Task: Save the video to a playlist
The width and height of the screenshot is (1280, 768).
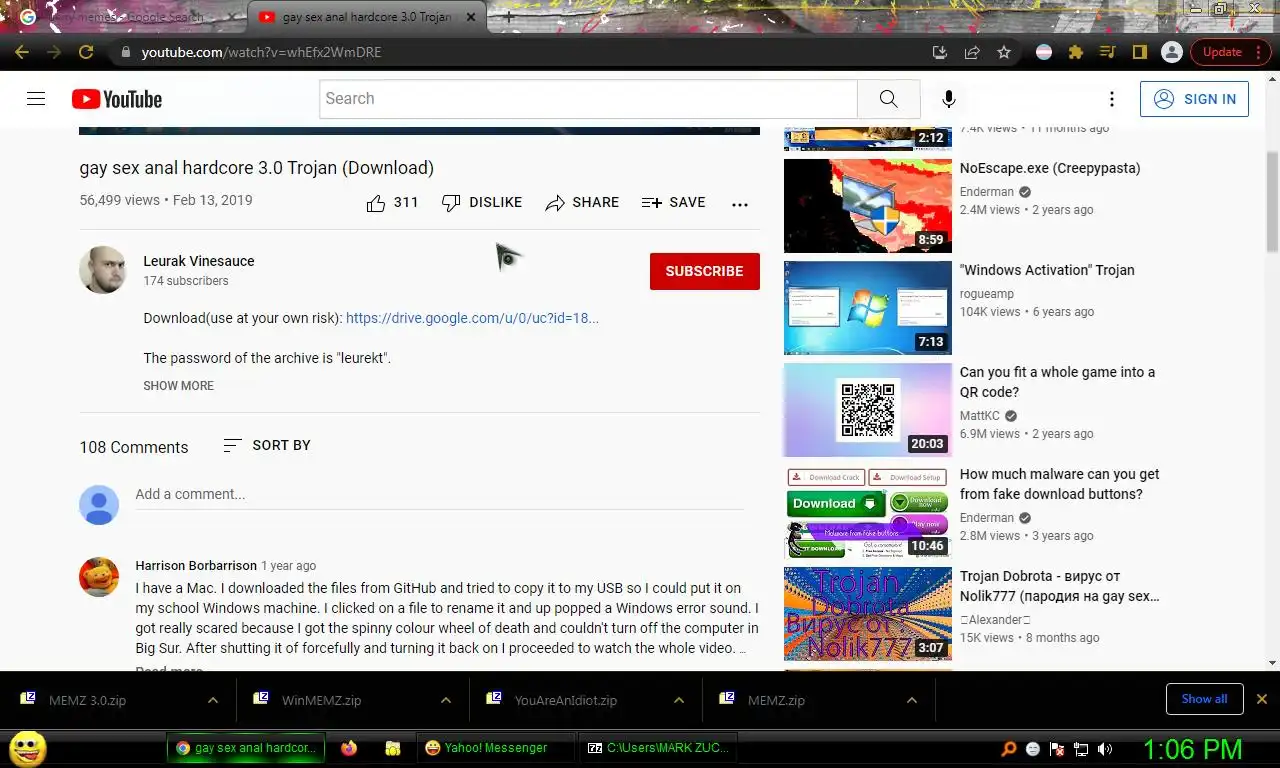Action: pyautogui.click(x=674, y=203)
